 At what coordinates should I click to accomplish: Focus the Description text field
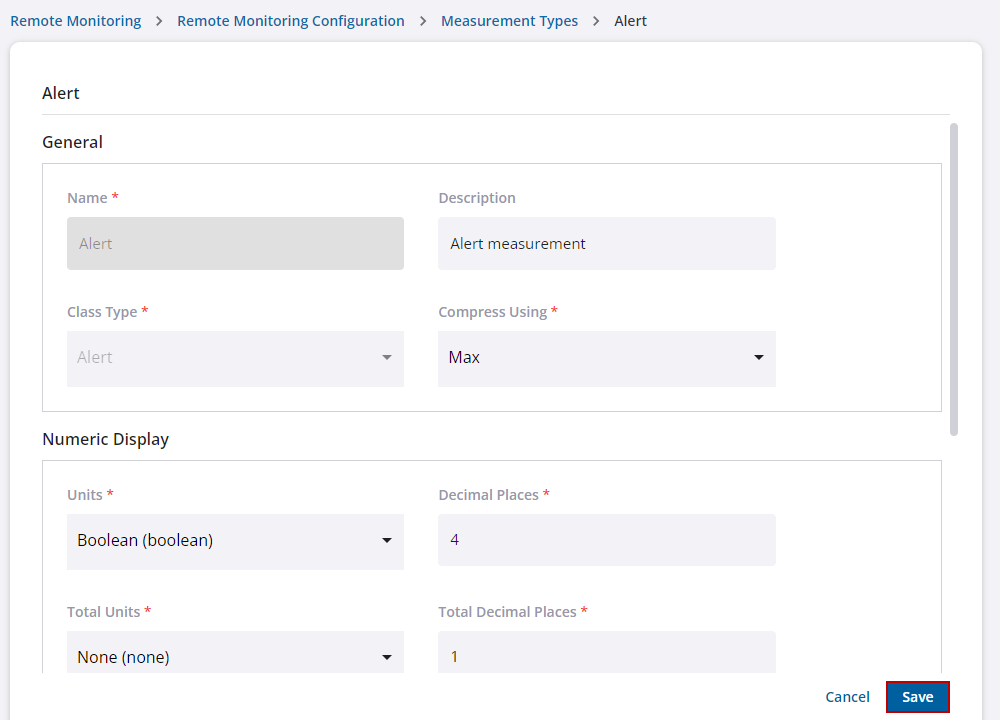(606, 244)
